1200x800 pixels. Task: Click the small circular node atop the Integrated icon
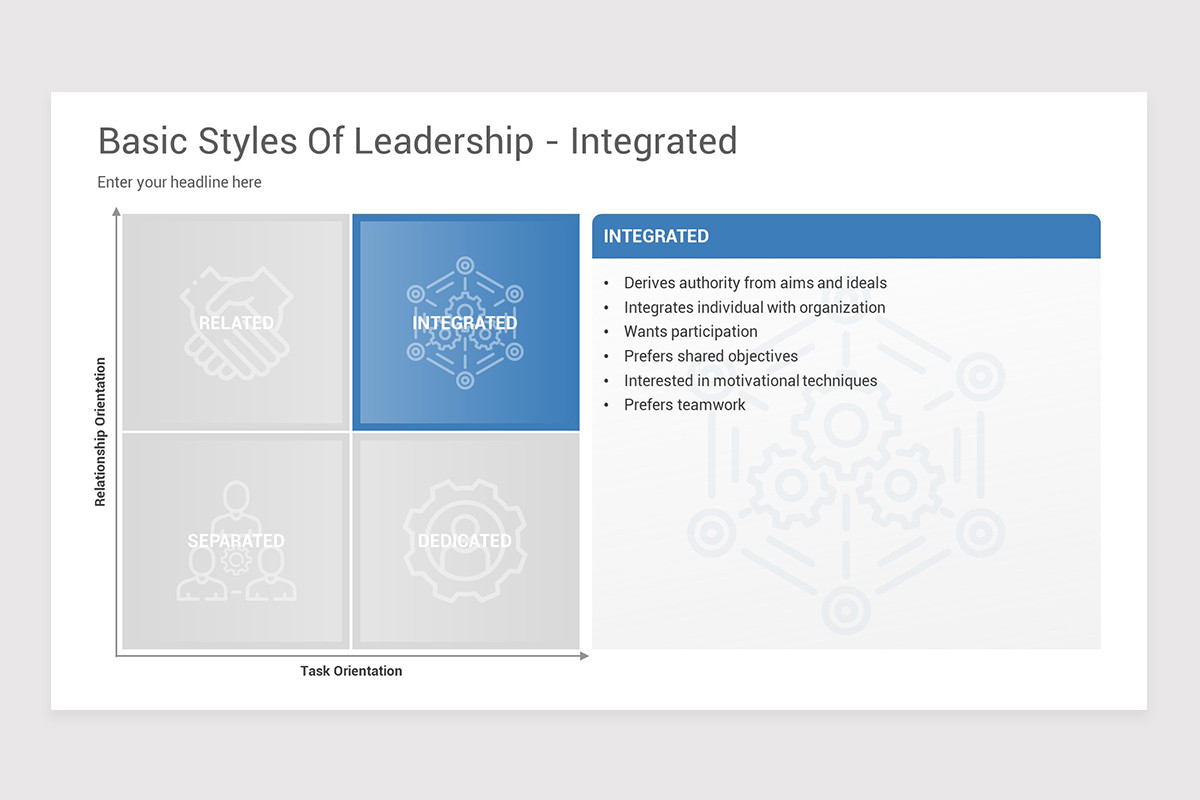pyautogui.click(x=465, y=265)
